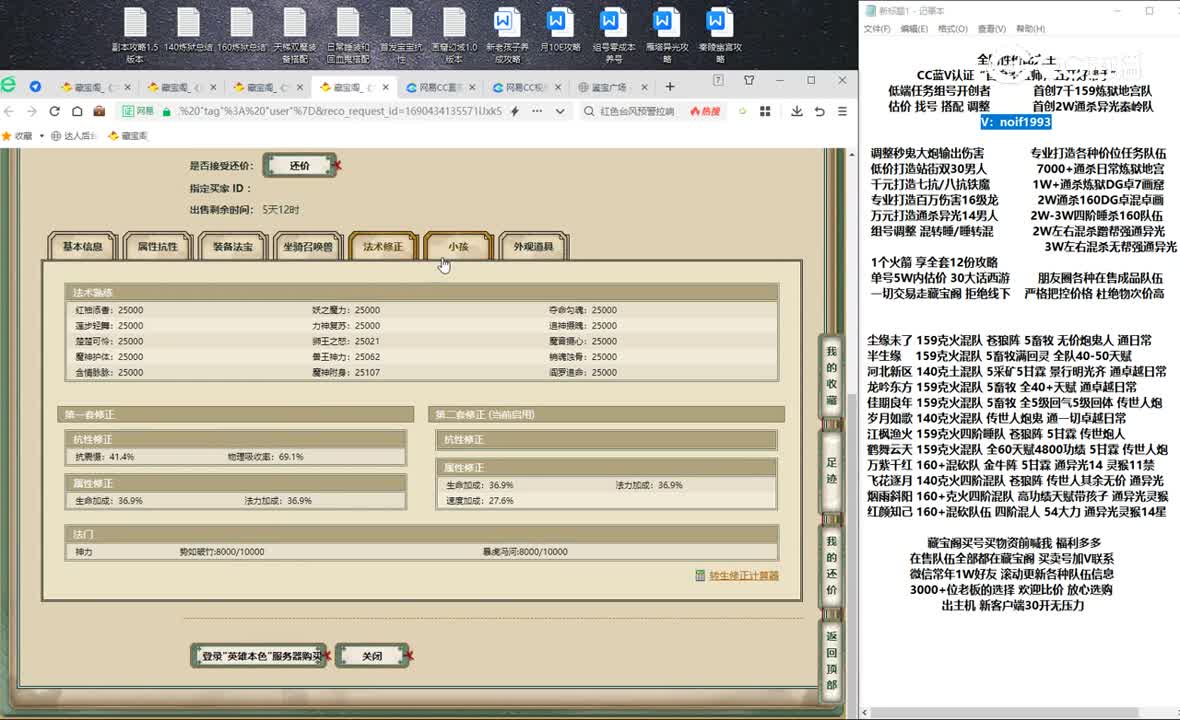Select the 装备法宝 tab
The width and height of the screenshot is (1180, 720).
point(233,247)
